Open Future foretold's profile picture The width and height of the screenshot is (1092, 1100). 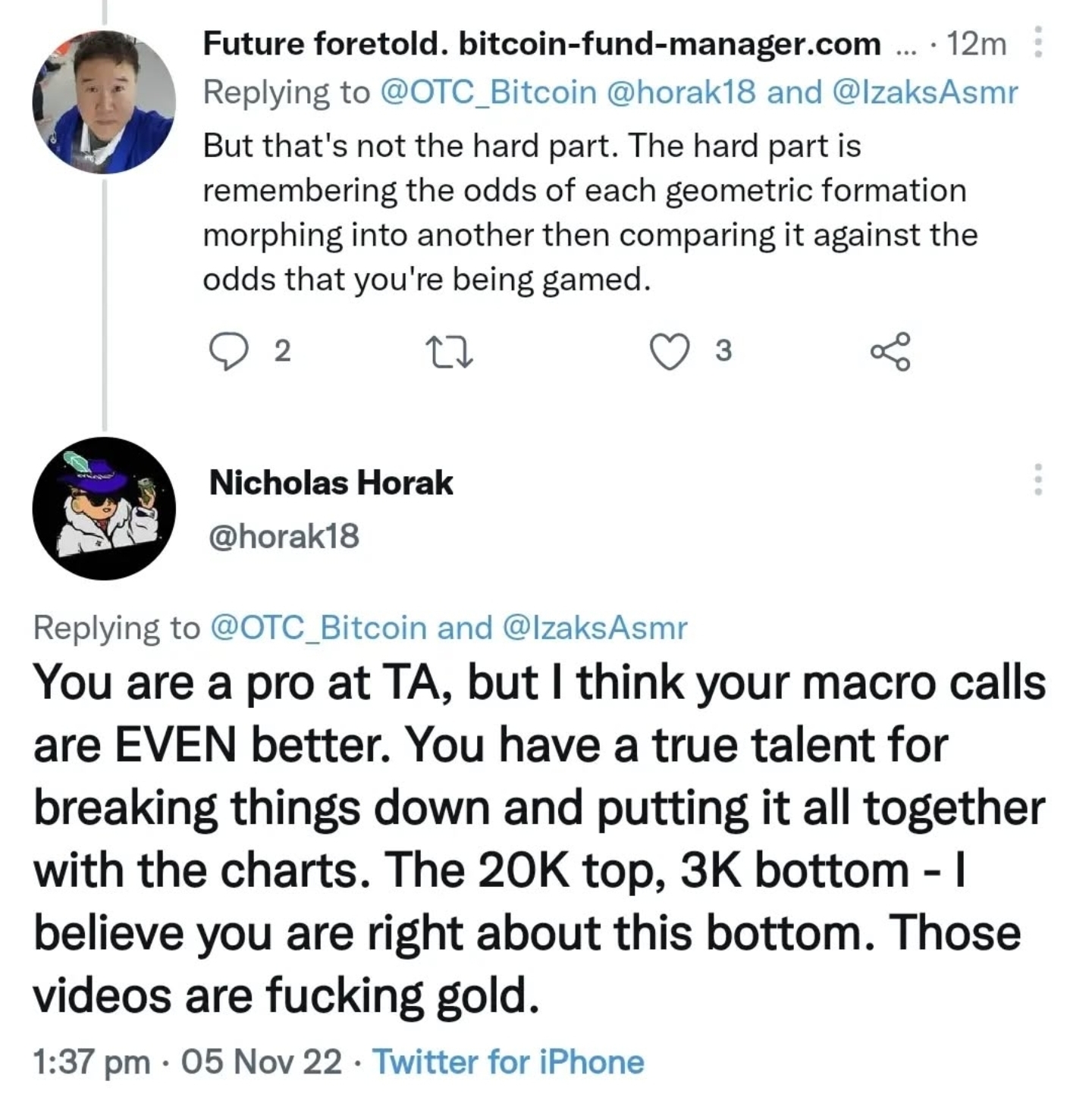(104, 102)
